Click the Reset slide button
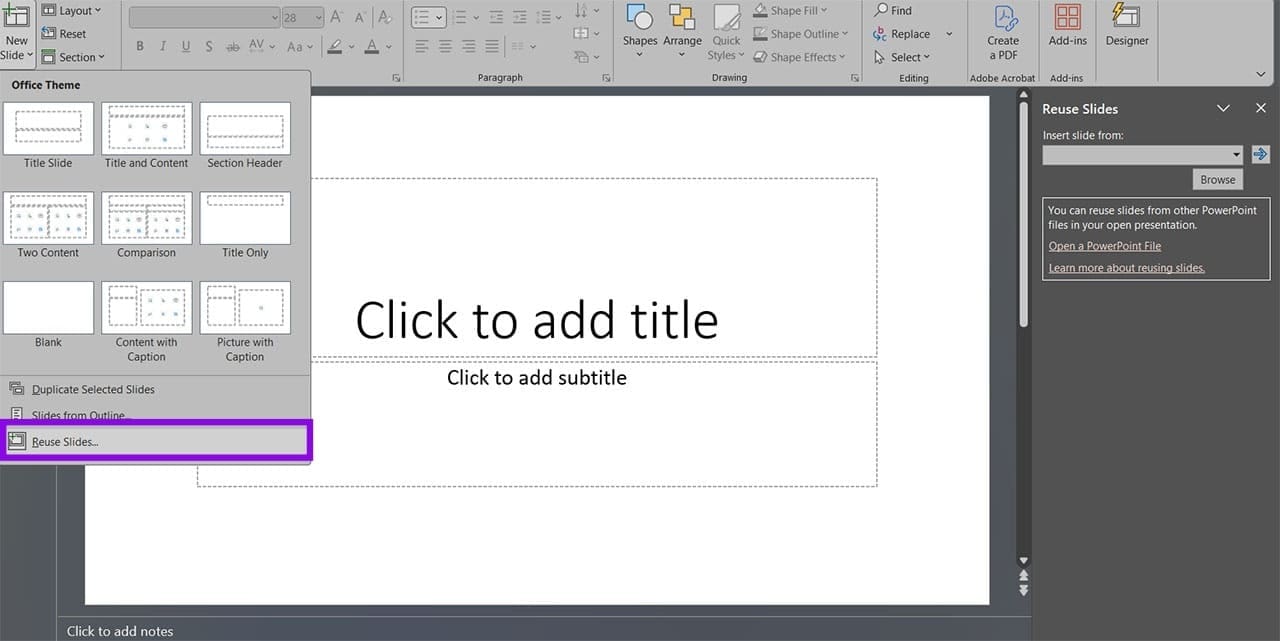 65,33
